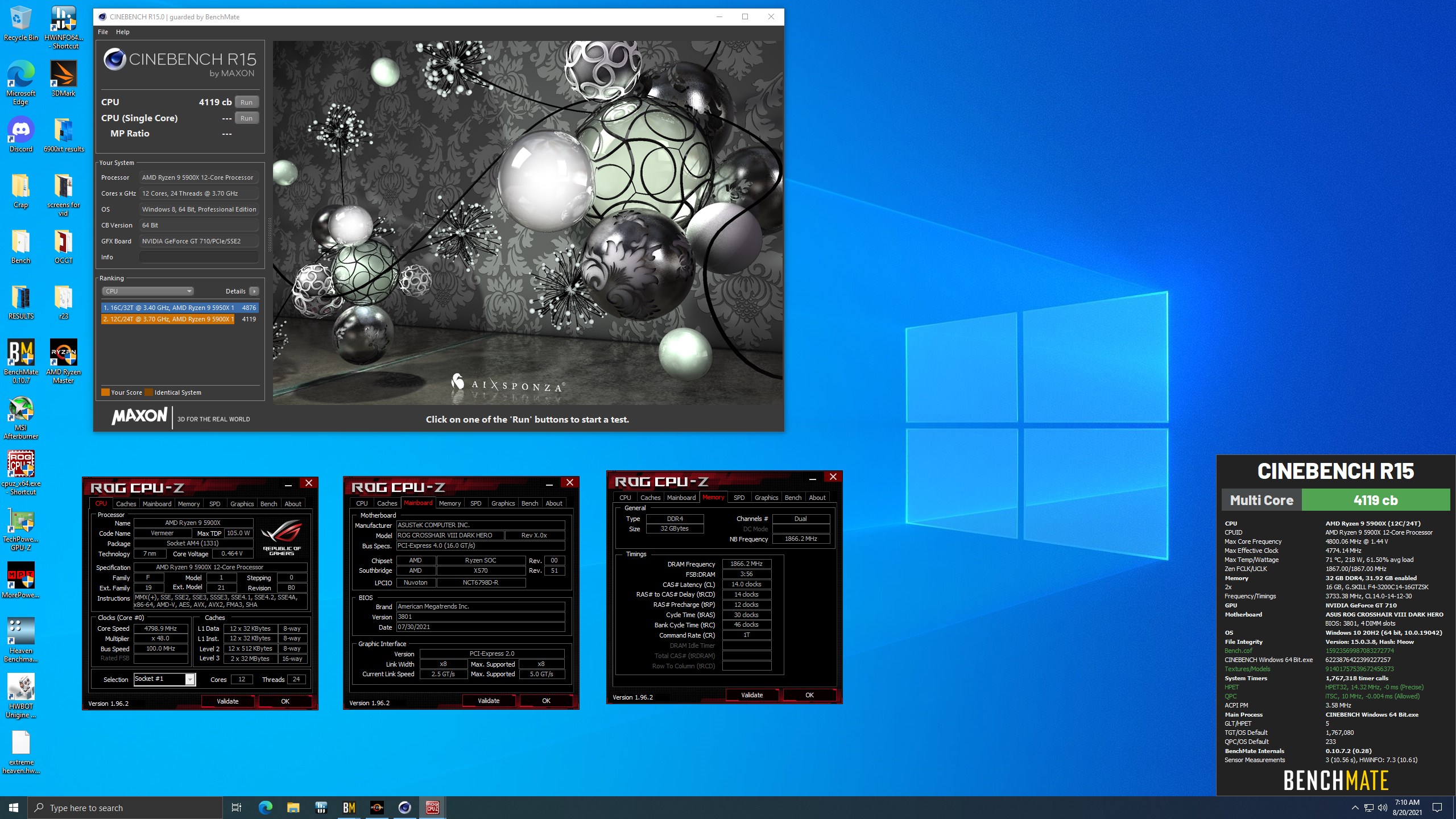Screen dimensions: 1456x819
Task: Launch HWiNFO64 shortcut on desktop
Action: (64, 27)
